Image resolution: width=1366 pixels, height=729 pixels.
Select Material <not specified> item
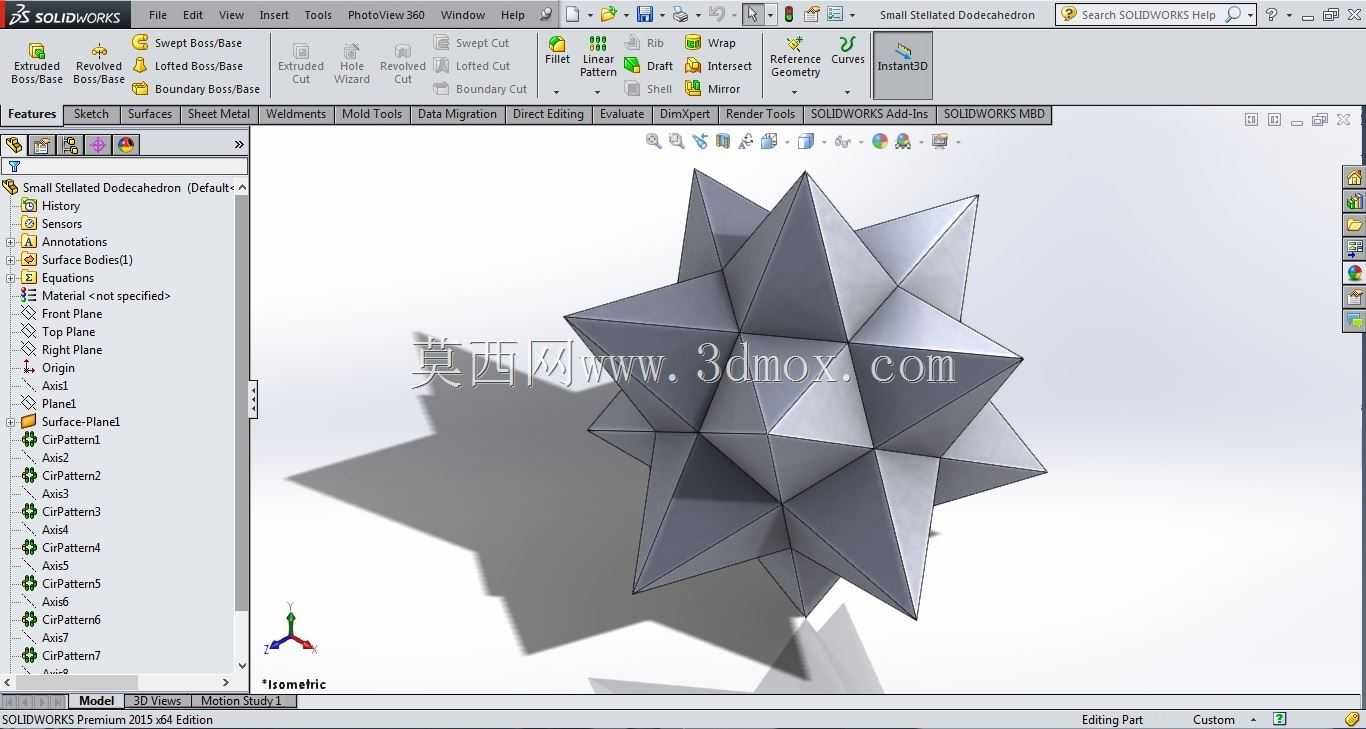coord(106,296)
